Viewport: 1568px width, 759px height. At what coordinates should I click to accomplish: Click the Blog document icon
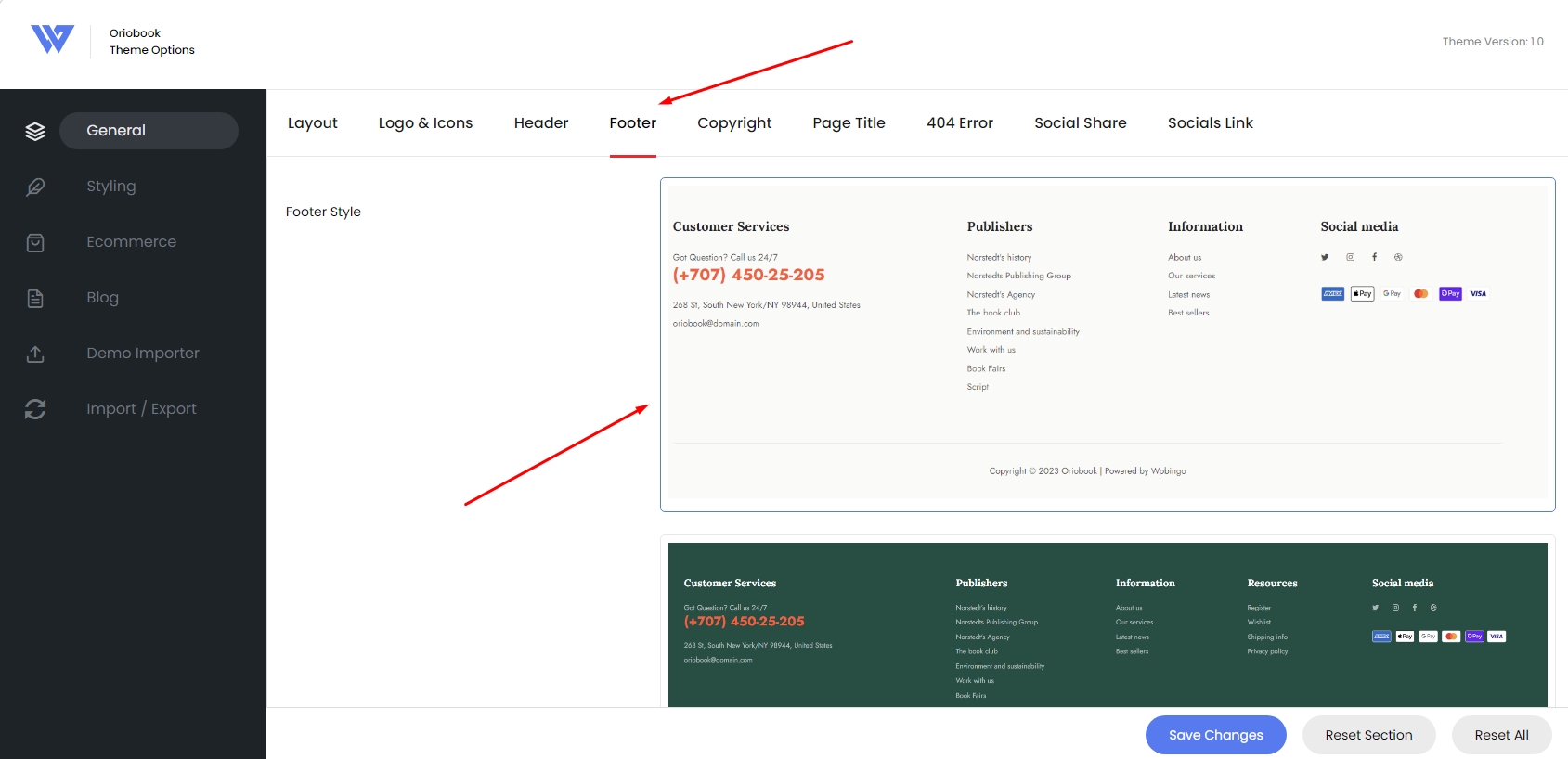pyautogui.click(x=35, y=298)
